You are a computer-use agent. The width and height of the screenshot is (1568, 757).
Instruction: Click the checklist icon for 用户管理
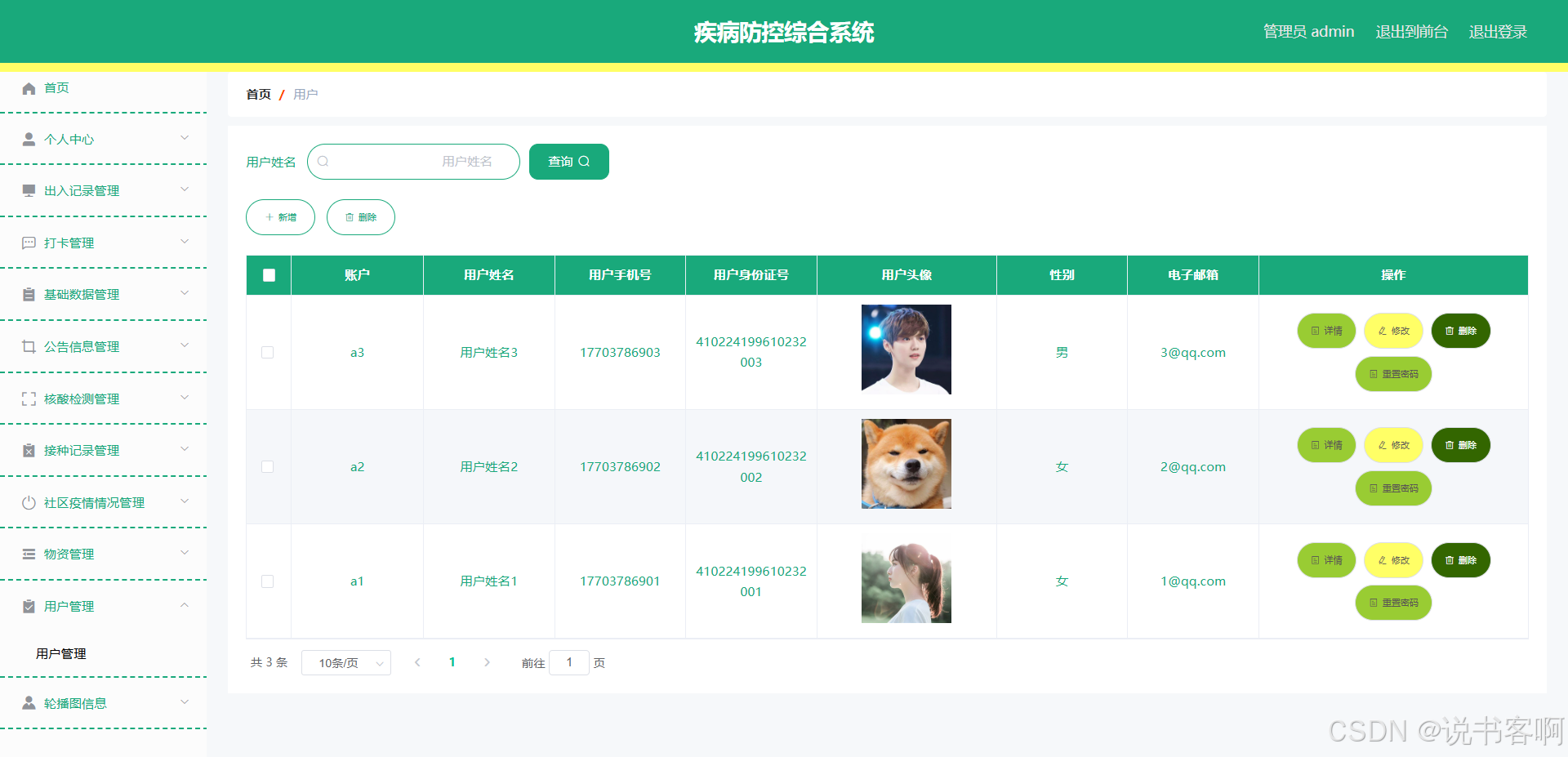coord(29,606)
